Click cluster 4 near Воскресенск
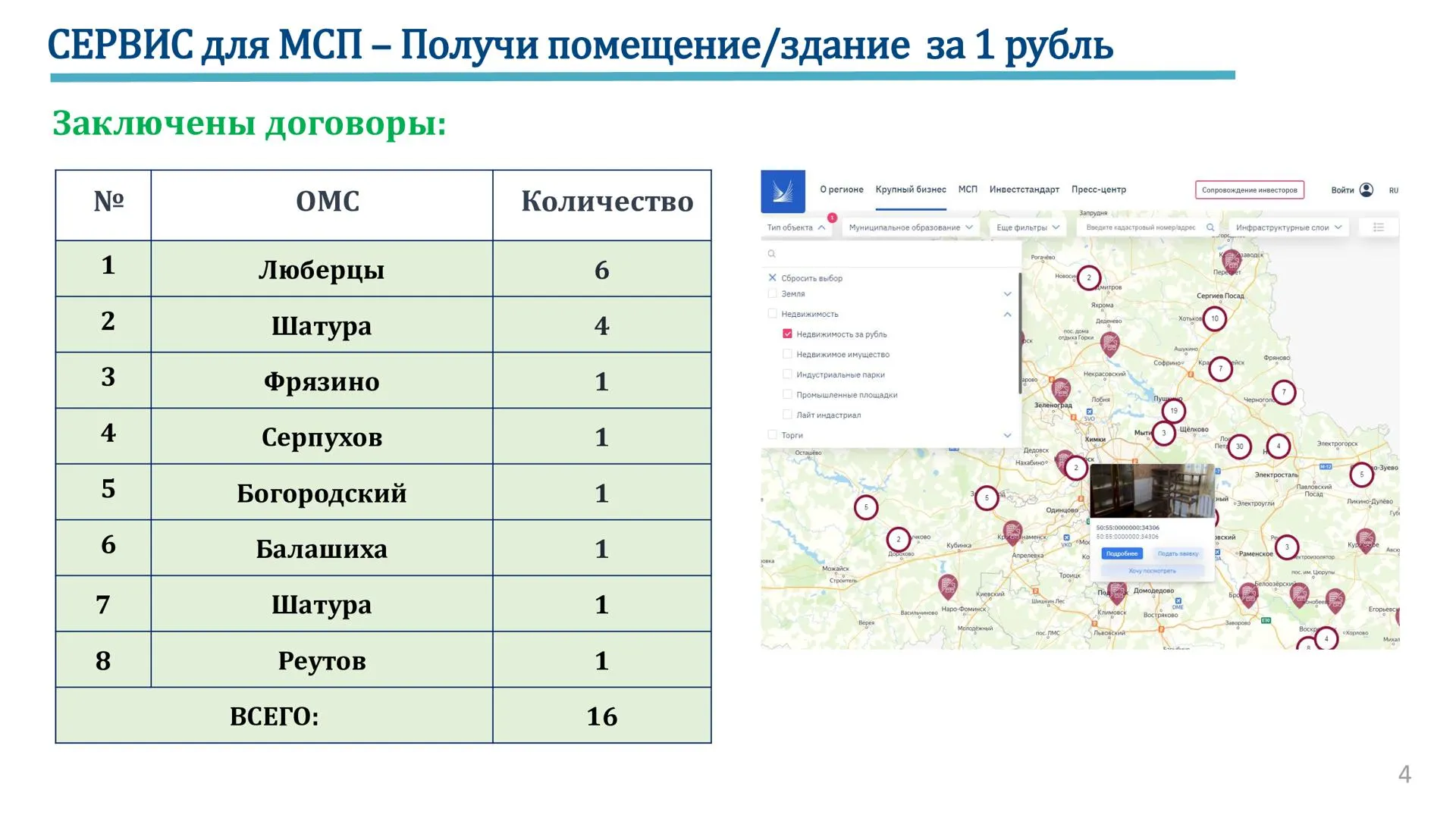Image resolution: width=1456 pixels, height=818 pixels. (x=1326, y=638)
